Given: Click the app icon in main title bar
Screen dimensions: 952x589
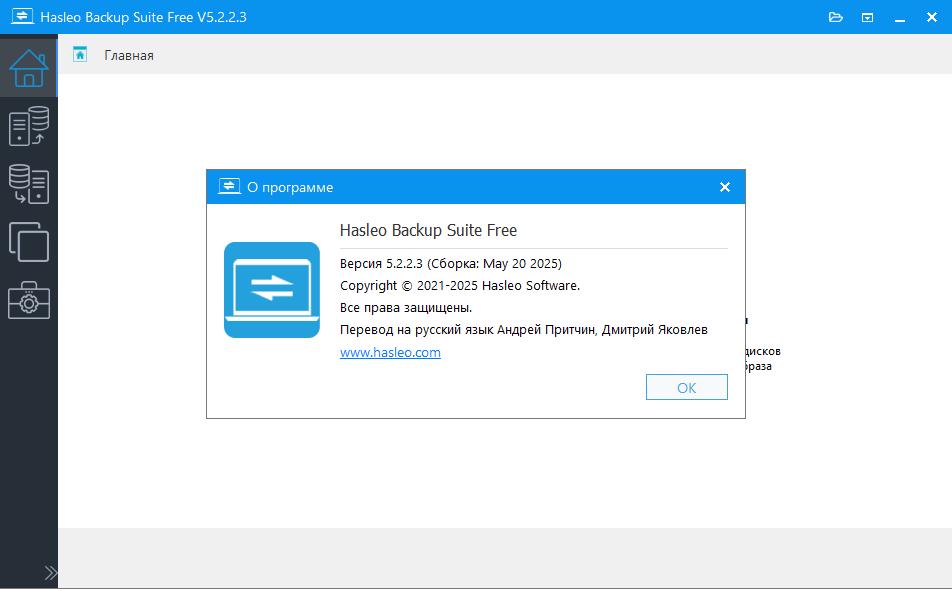Looking at the screenshot, I should coord(22,16).
